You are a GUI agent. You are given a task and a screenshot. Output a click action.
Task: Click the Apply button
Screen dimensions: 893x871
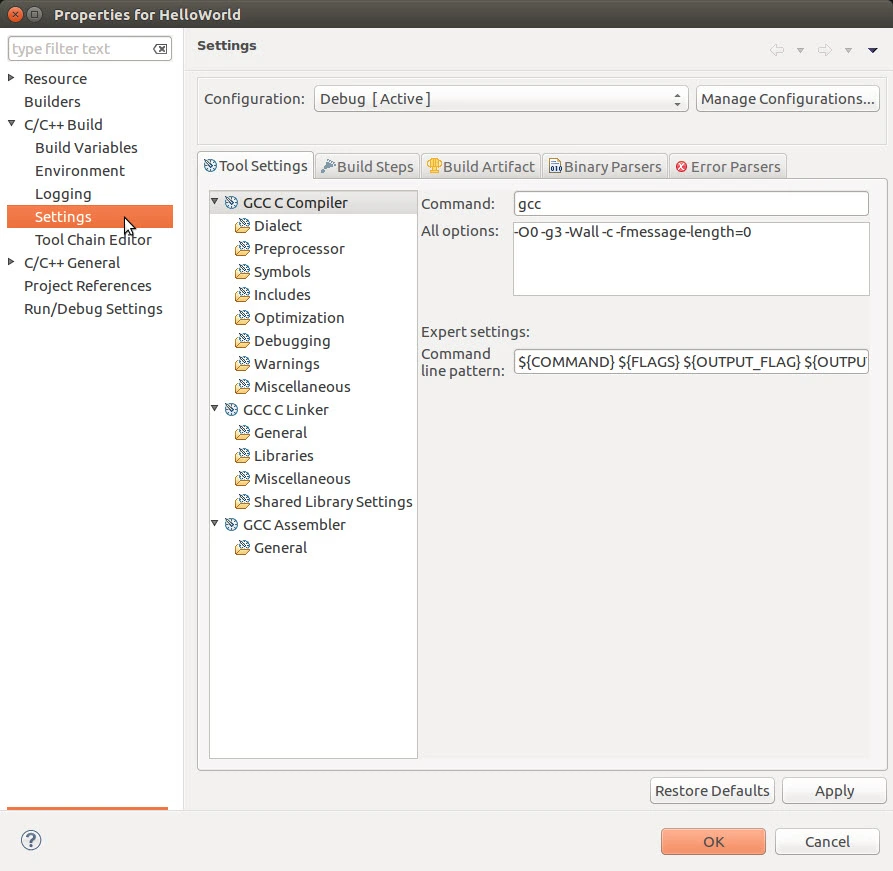[834, 791]
